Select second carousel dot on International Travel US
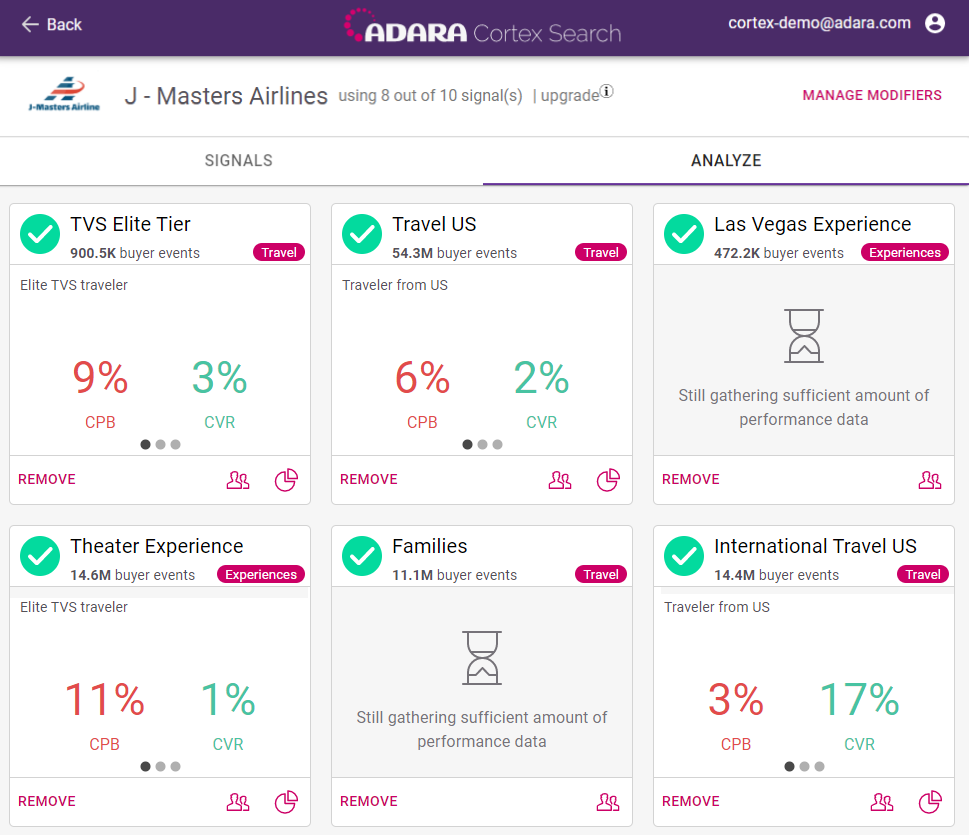This screenshot has height=835, width=969. (x=805, y=766)
